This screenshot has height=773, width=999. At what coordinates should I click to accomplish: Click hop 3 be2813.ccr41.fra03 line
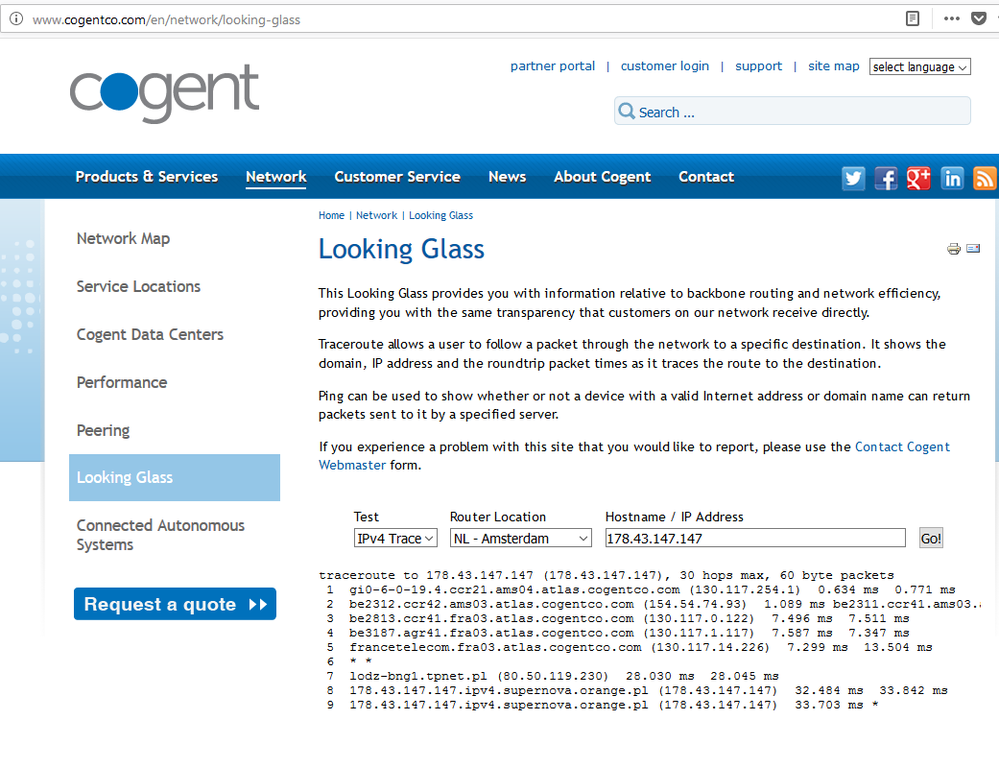click(x=617, y=618)
